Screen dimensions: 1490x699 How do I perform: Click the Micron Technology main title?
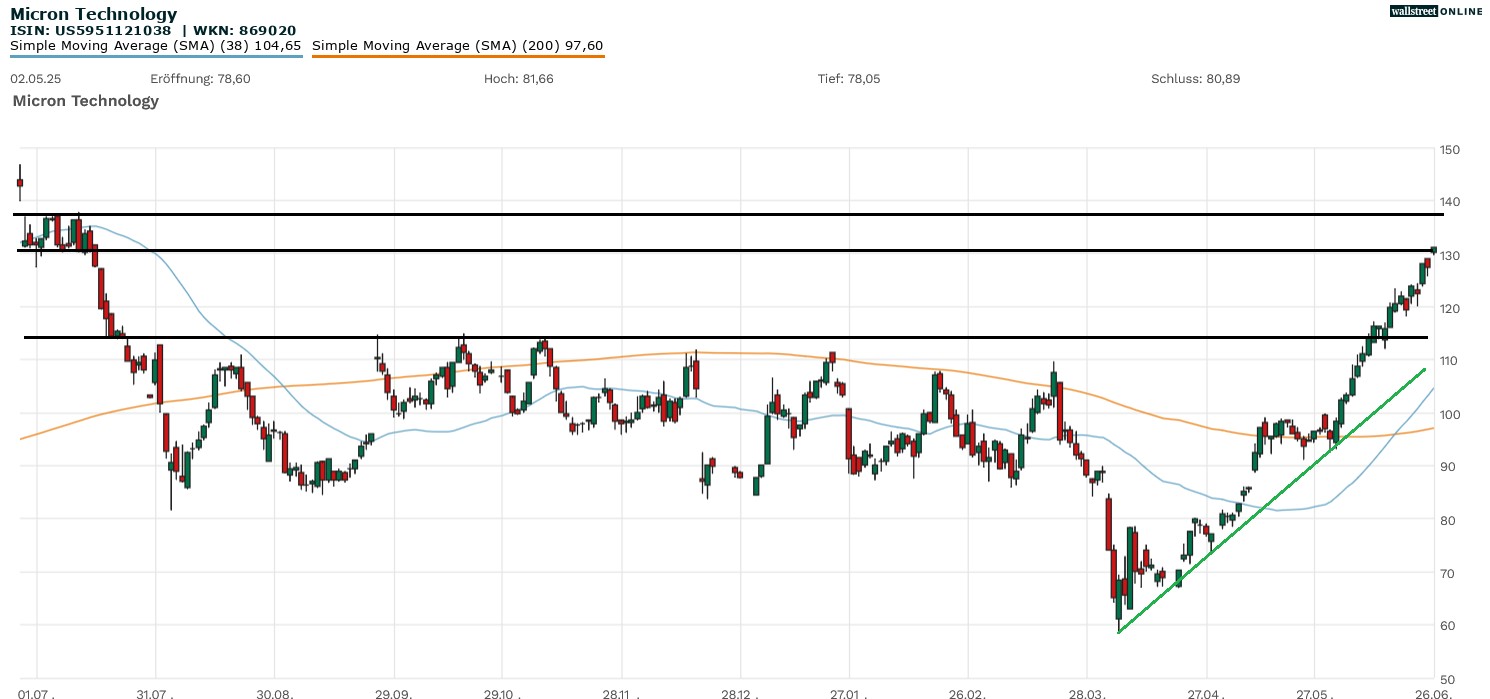93,14
